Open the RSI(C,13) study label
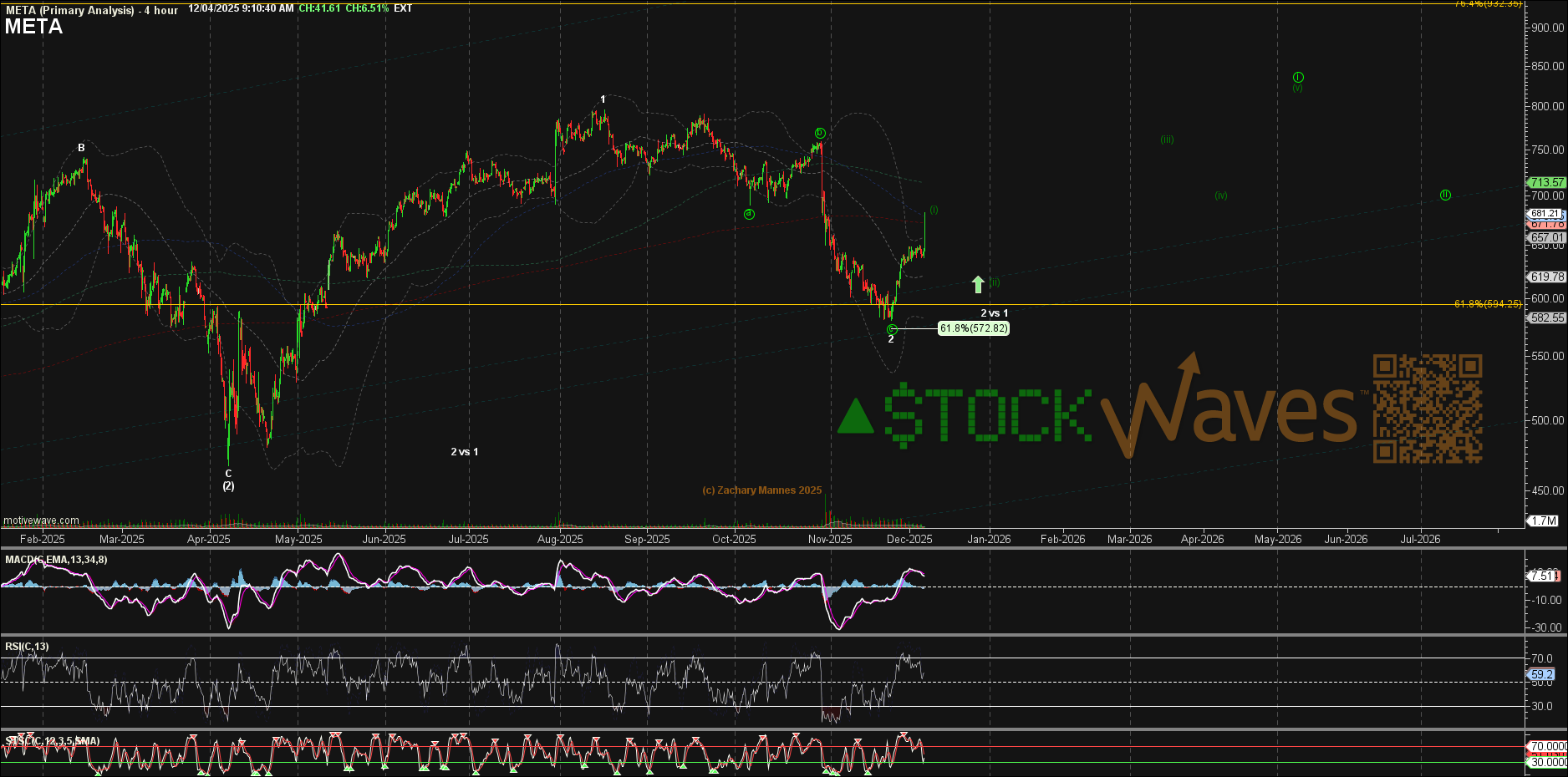This screenshot has width=1568, height=777. (27, 647)
